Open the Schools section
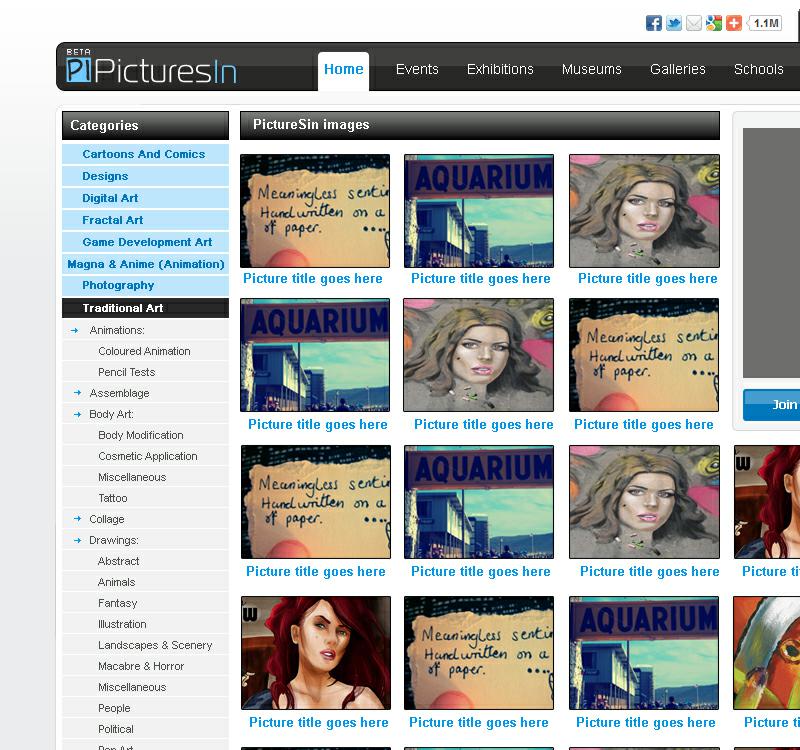This screenshot has width=800, height=750. 758,69
